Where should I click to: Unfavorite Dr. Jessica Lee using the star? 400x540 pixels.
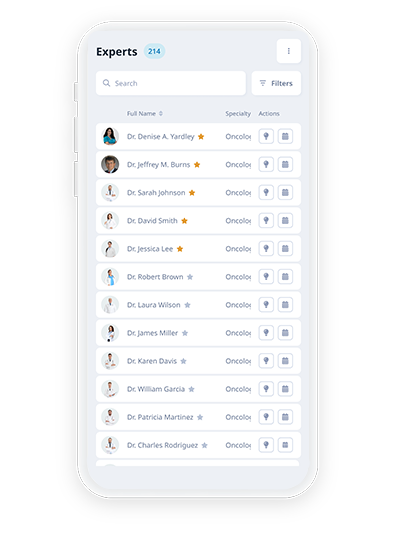coord(180,249)
